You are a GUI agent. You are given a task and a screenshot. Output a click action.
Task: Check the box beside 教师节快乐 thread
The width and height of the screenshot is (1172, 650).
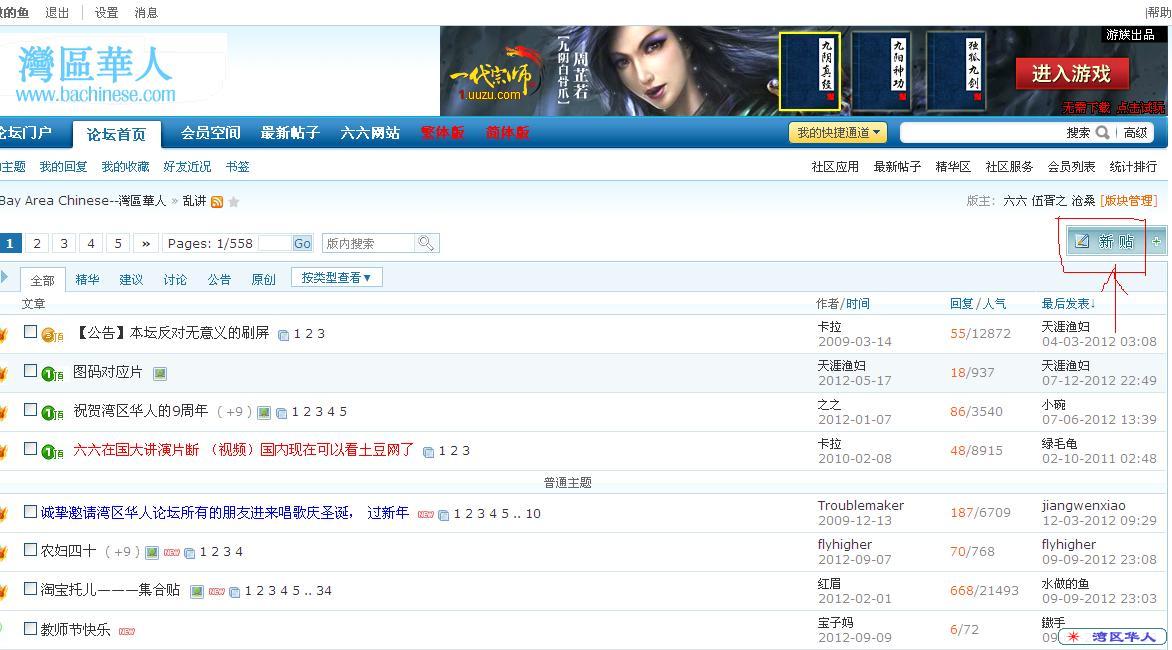pyautogui.click(x=30, y=629)
